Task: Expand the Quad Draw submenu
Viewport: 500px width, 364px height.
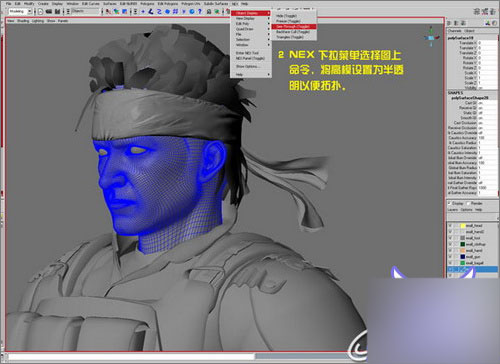Action: (x=251, y=29)
